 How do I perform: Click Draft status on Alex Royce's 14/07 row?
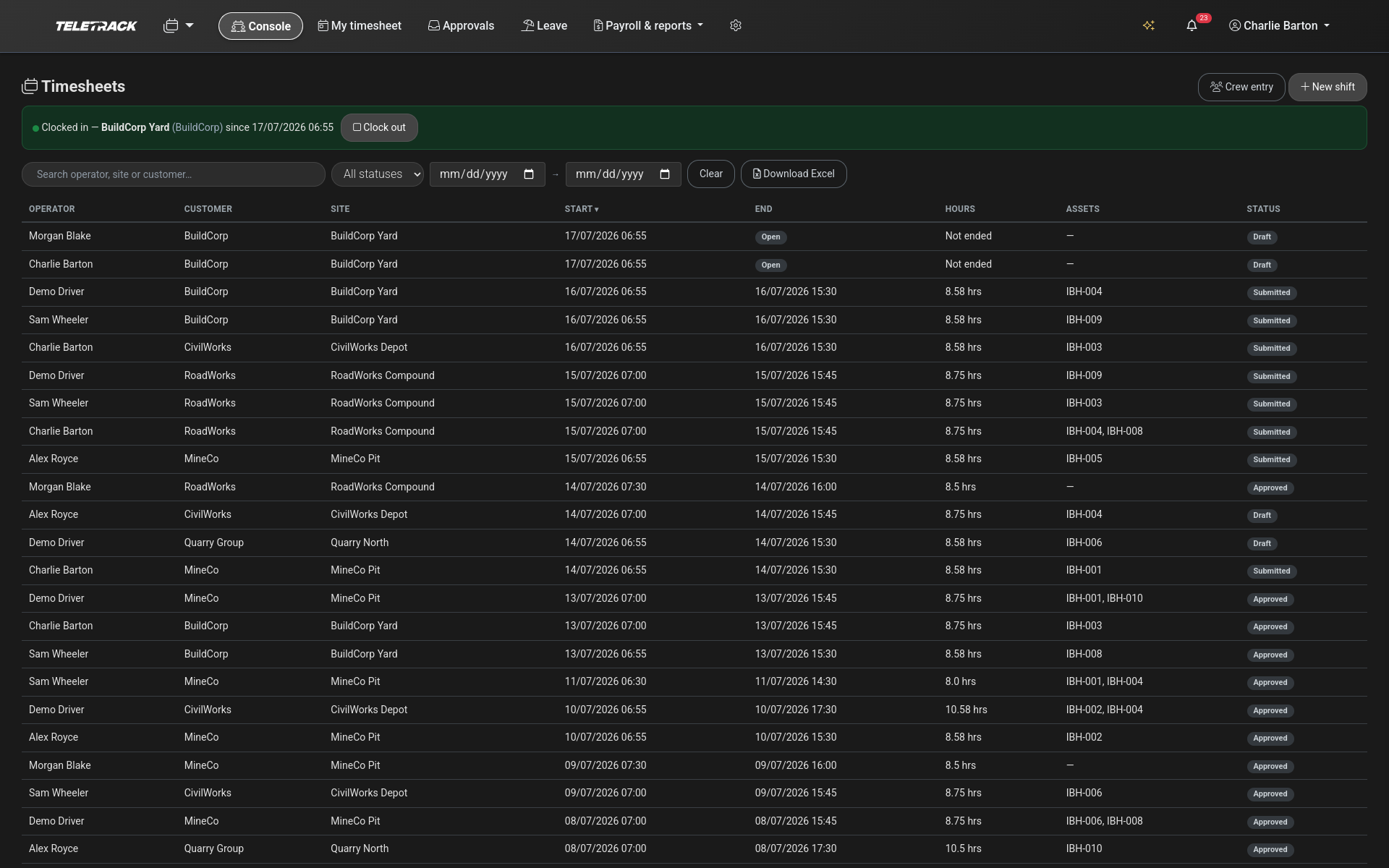coord(1262,516)
